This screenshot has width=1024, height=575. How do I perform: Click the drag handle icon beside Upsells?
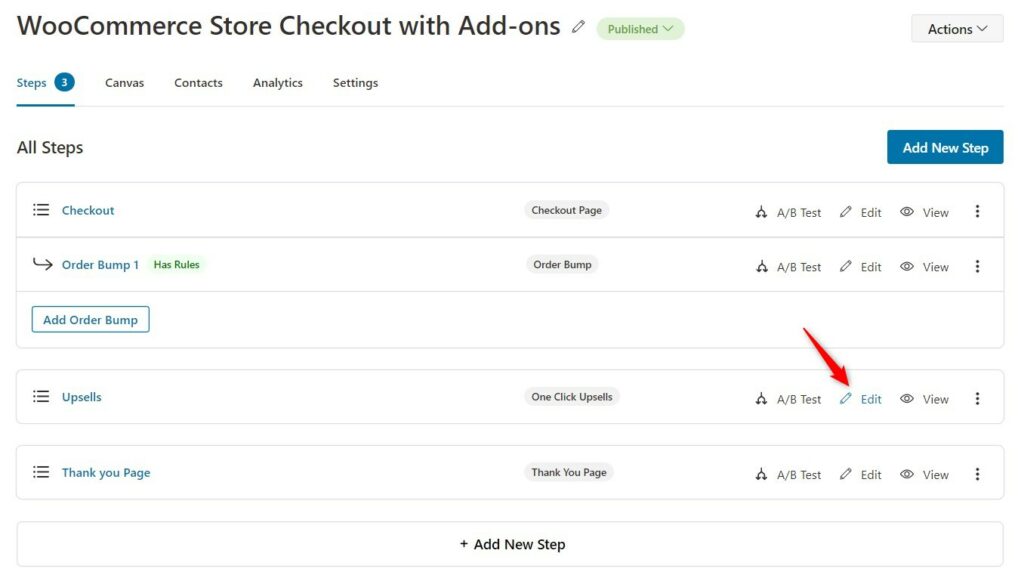[x=41, y=397]
